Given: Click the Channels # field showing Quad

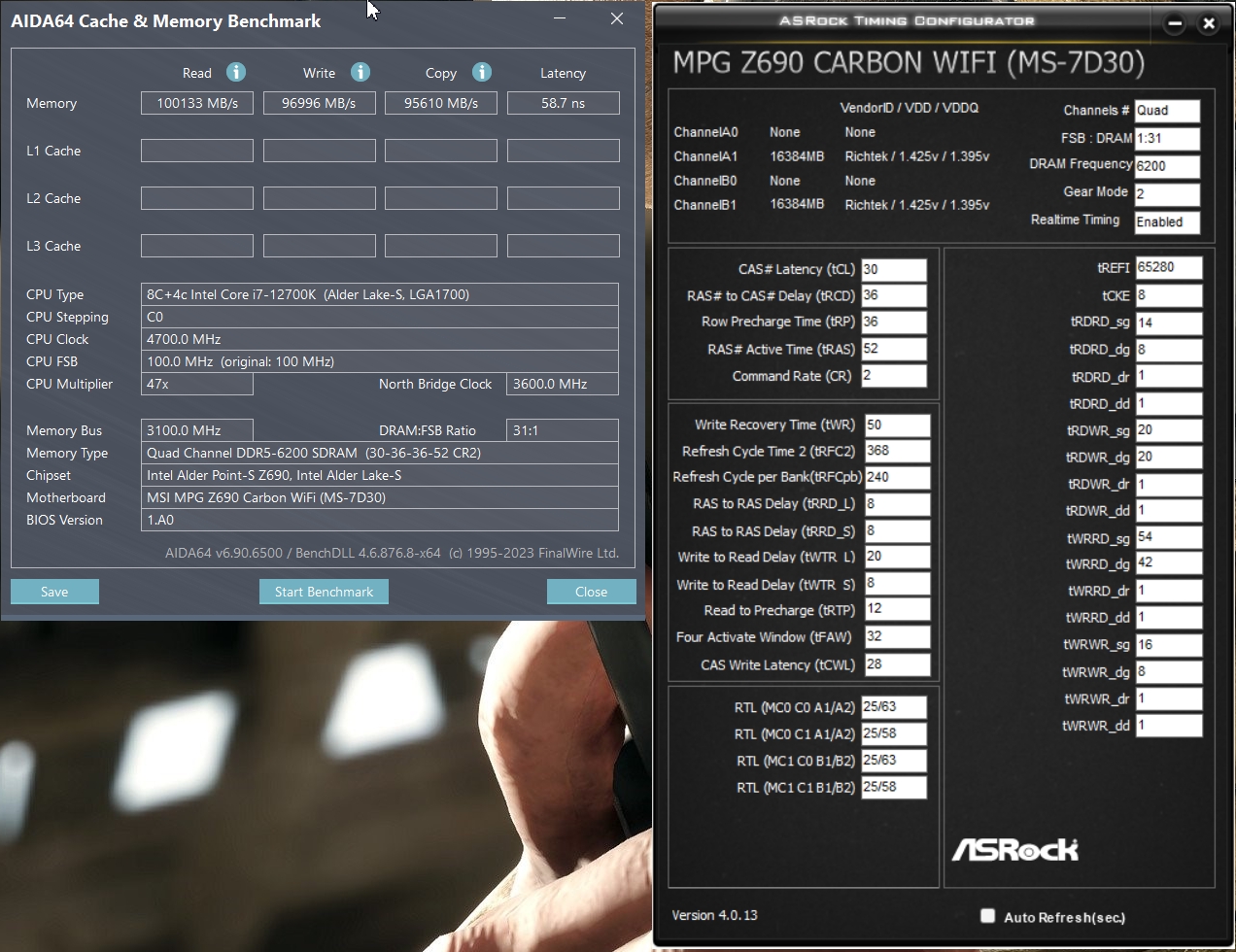Looking at the screenshot, I should (1167, 111).
